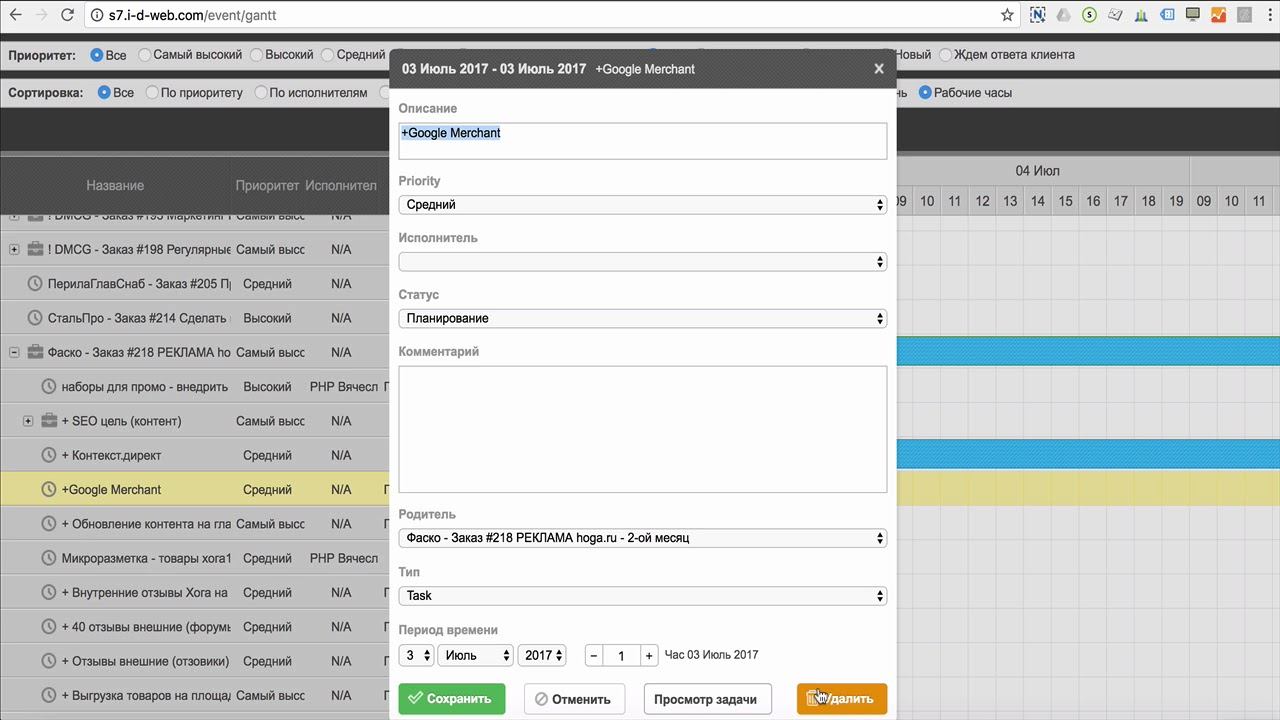Image resolution: width=1280 pixels, height=720 pixels.
Task: Click the clock icon beside Внутренние отзывы row
Action: pos(48,592)
